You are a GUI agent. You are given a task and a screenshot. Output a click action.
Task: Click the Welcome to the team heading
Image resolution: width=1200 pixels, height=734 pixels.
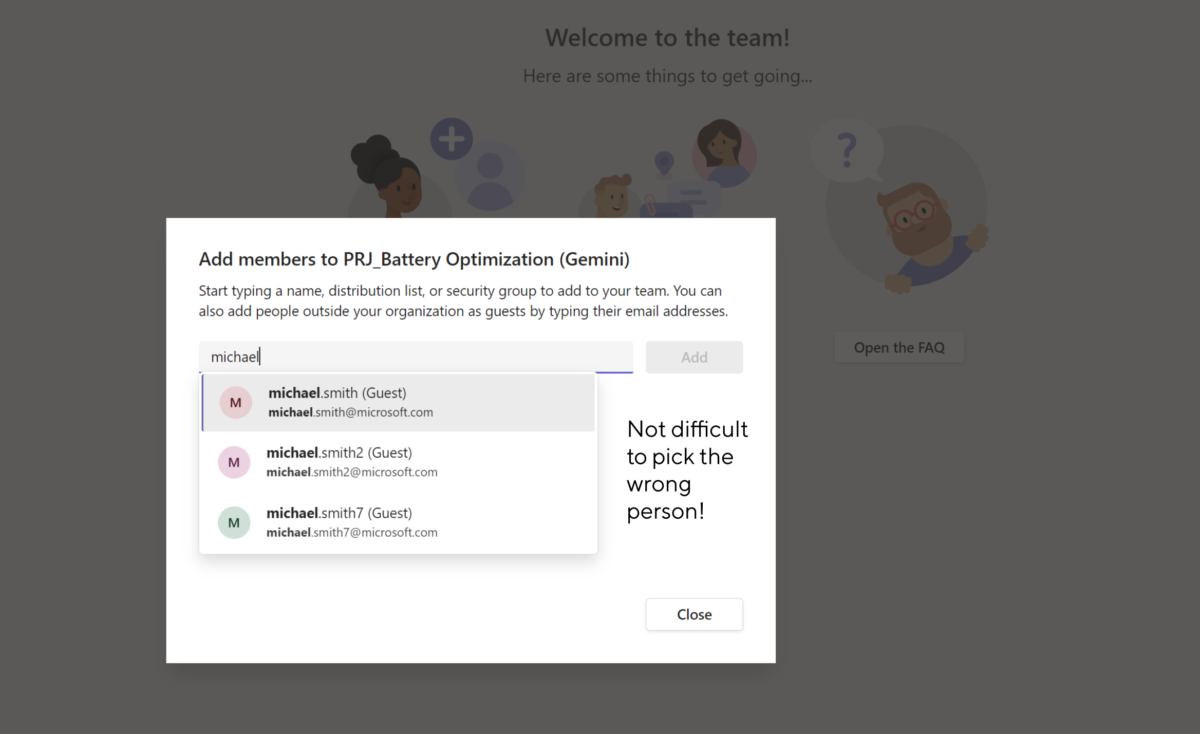point(667,37)
